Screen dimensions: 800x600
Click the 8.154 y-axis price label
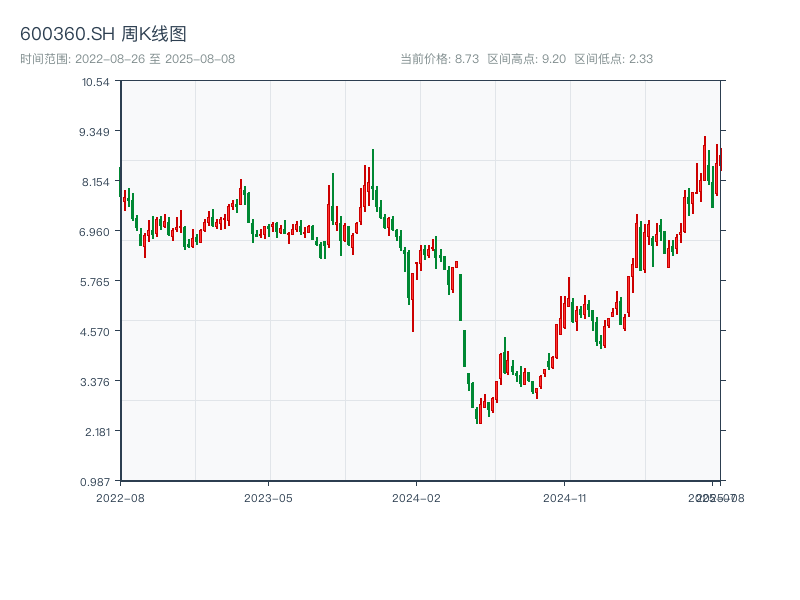tap(96, 182)
